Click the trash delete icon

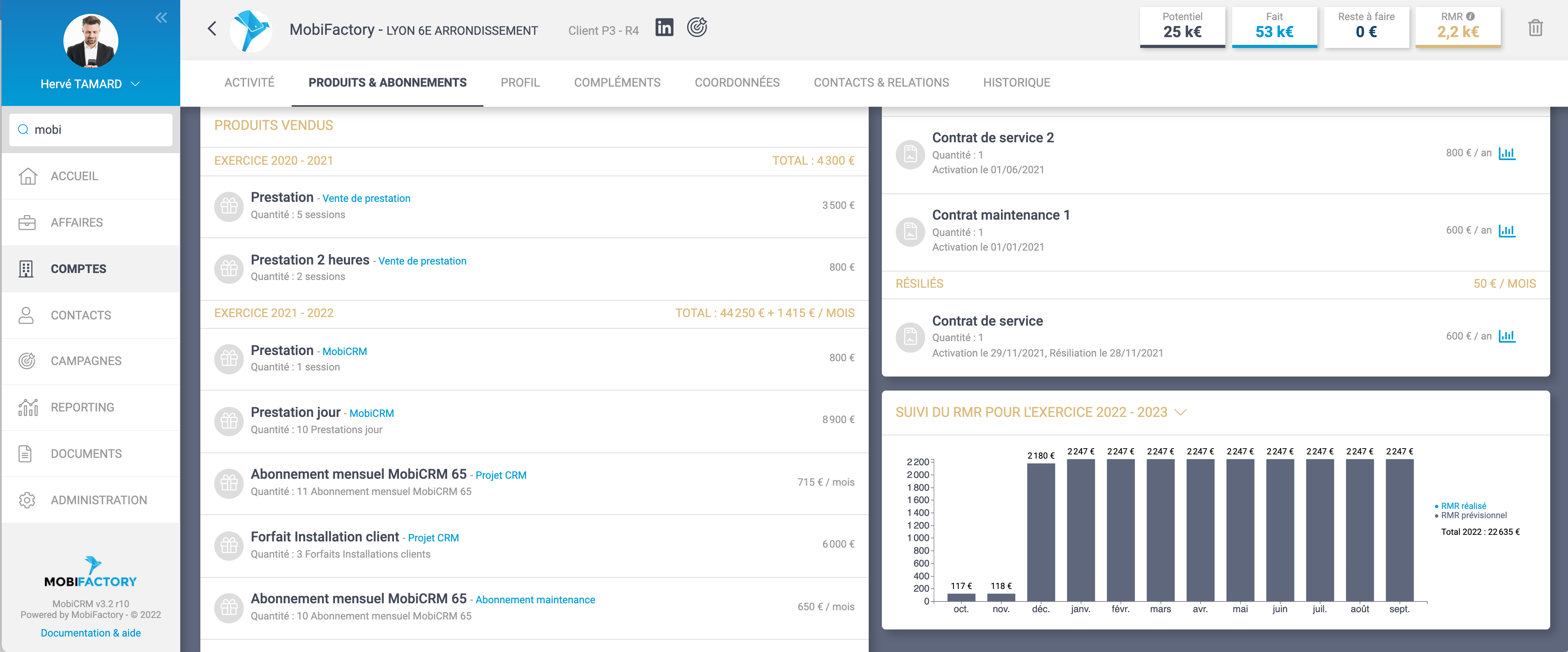[x=1535, y=28]
